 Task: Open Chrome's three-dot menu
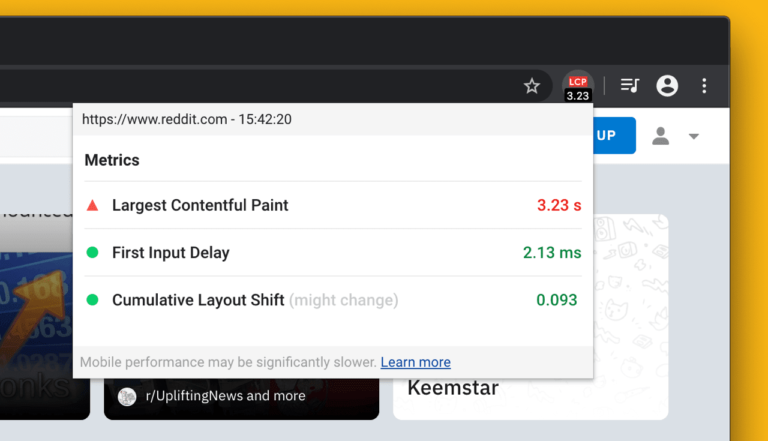(x=705, y=86)
